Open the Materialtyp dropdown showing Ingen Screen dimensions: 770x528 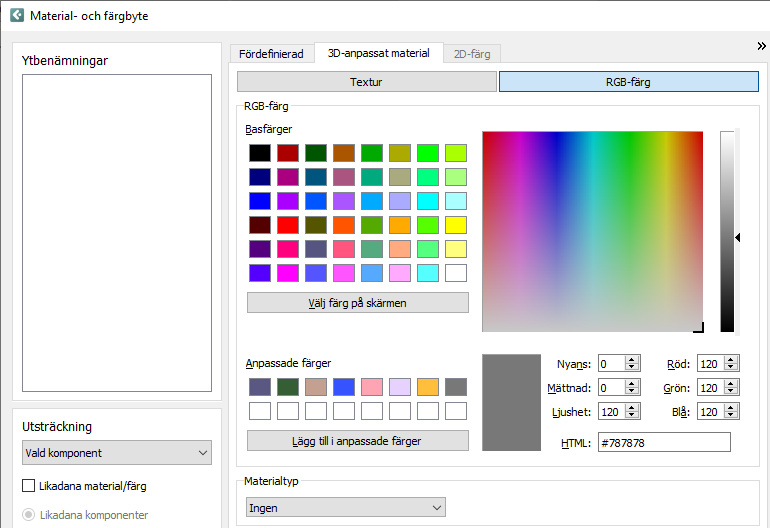[x=345, y=508]
